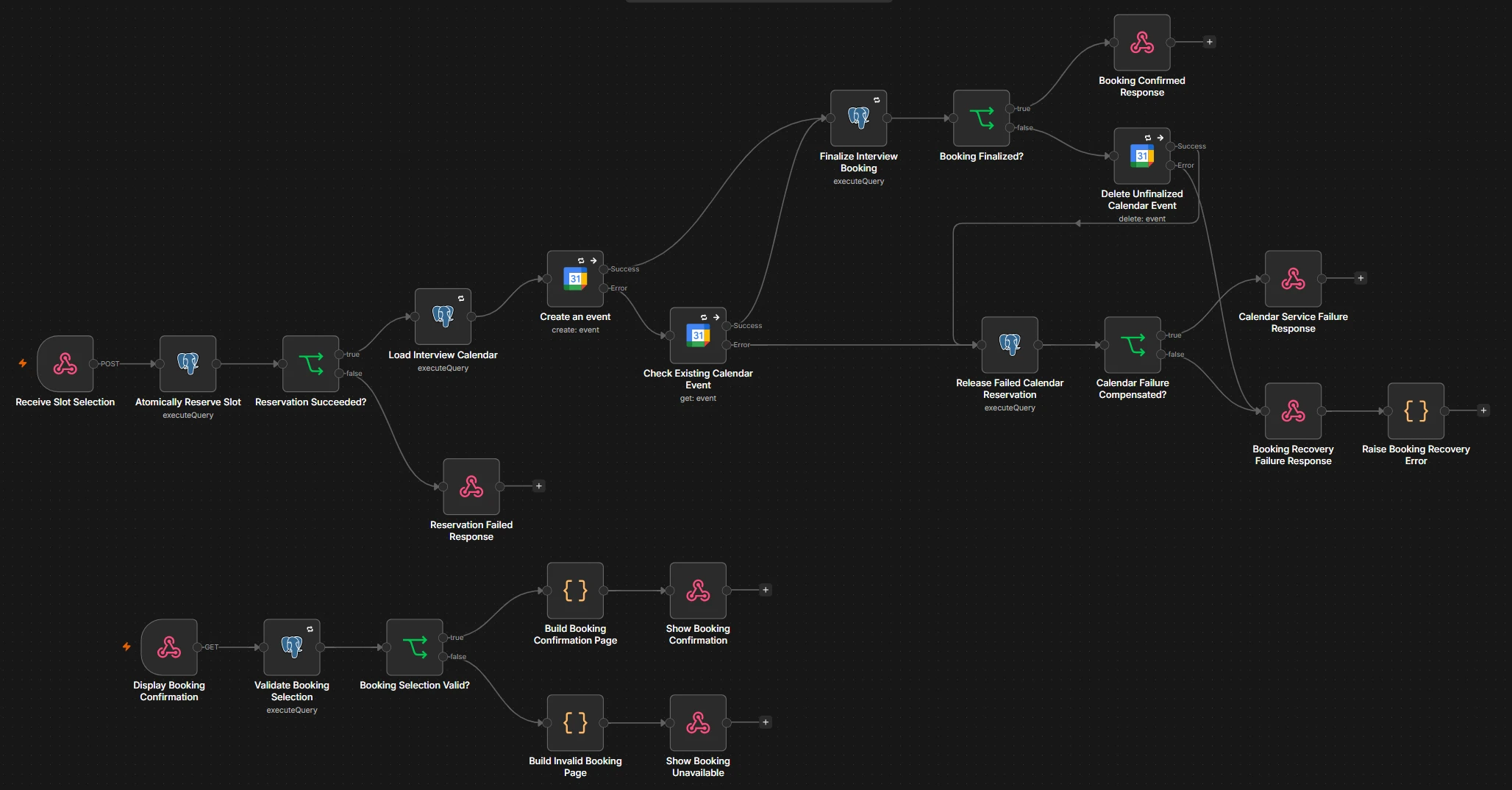Click the true output of Calendar Failure Compensated?

point(1161,335)
